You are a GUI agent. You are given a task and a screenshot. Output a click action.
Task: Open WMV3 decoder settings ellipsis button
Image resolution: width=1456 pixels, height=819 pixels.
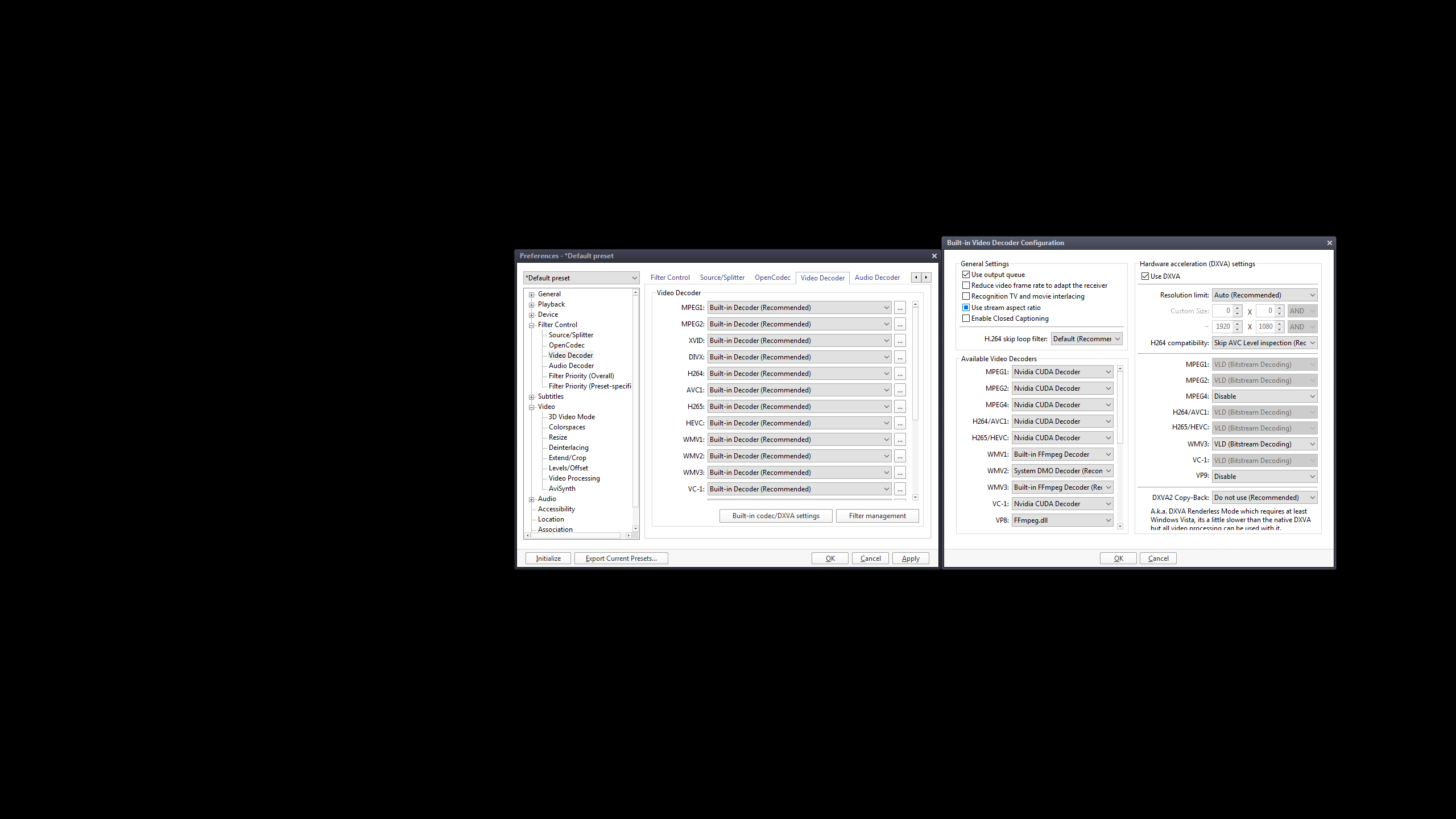(x=900, y=473)
